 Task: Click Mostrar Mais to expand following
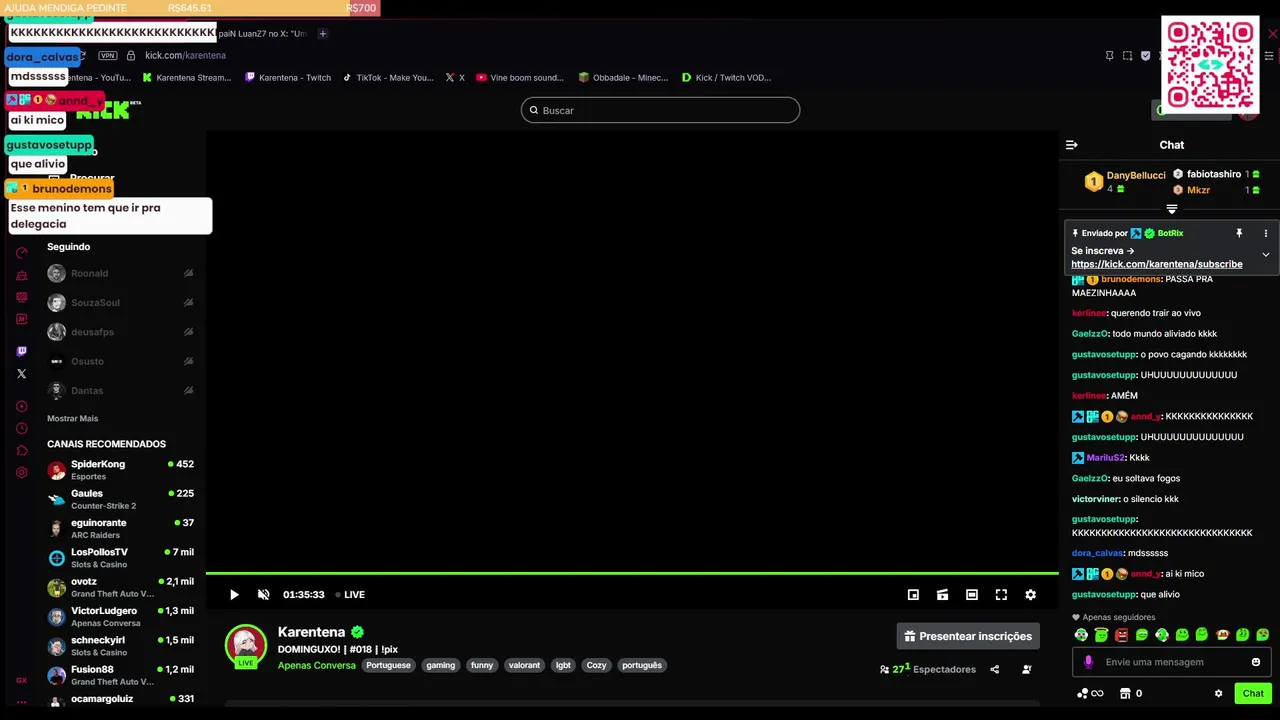pos(72,418)
